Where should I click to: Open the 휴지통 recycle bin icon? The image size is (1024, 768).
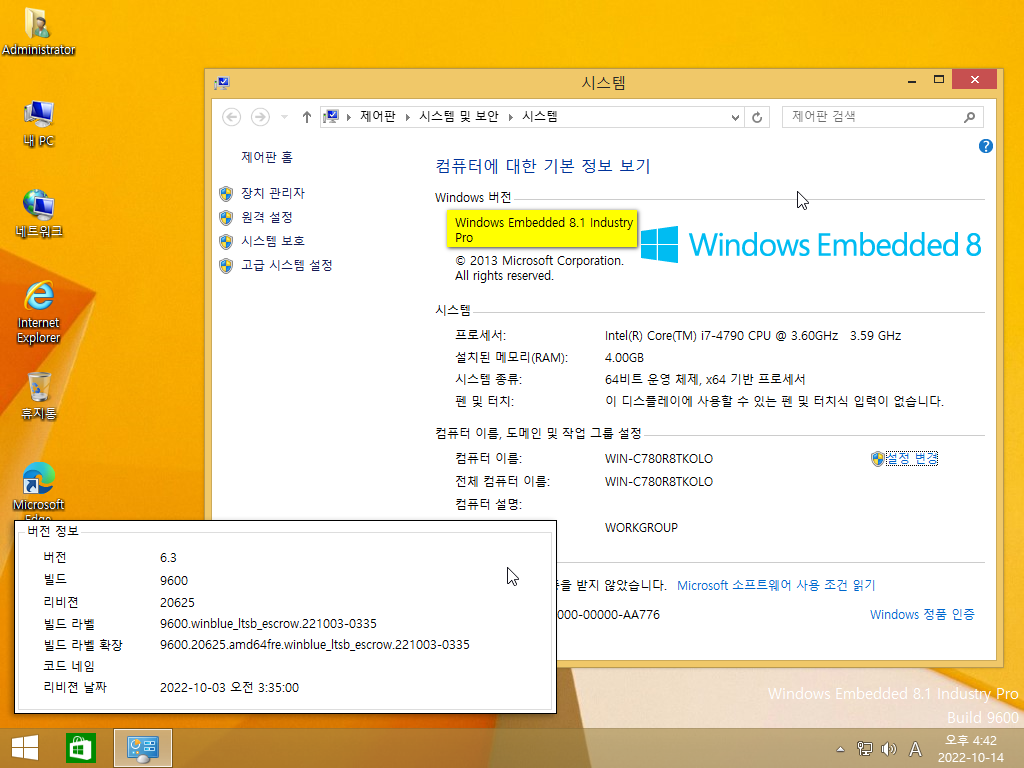point(39,395)
